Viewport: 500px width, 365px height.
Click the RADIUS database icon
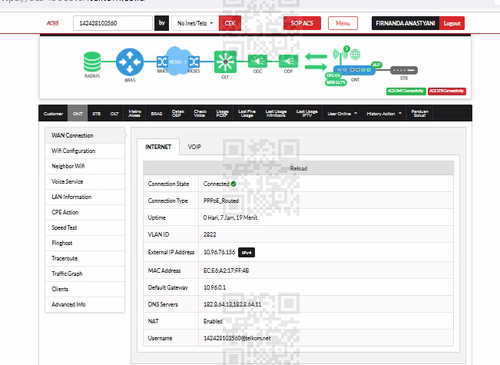coord(92,62)
